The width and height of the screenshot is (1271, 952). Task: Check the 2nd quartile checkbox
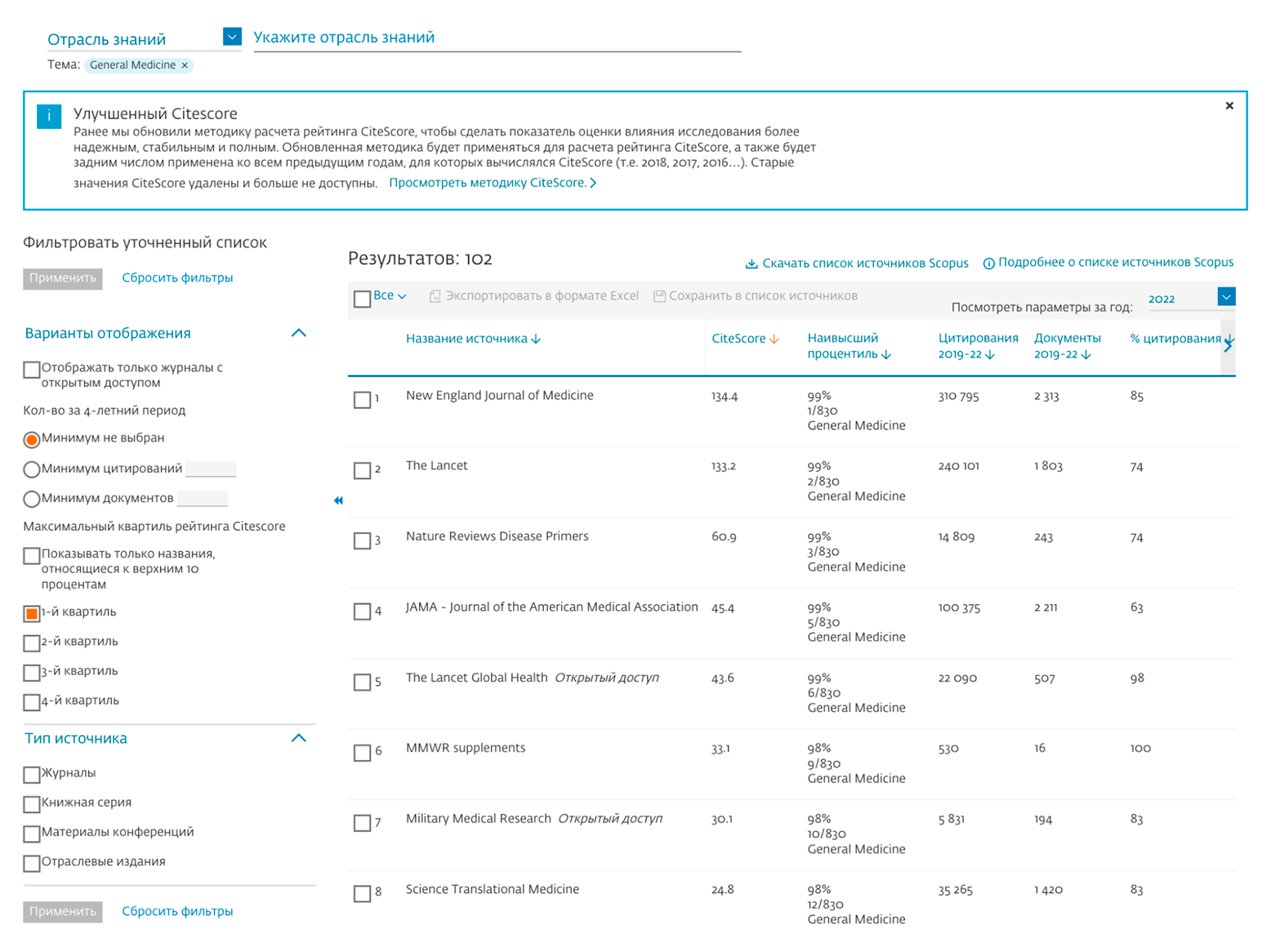tap(32, 643)
